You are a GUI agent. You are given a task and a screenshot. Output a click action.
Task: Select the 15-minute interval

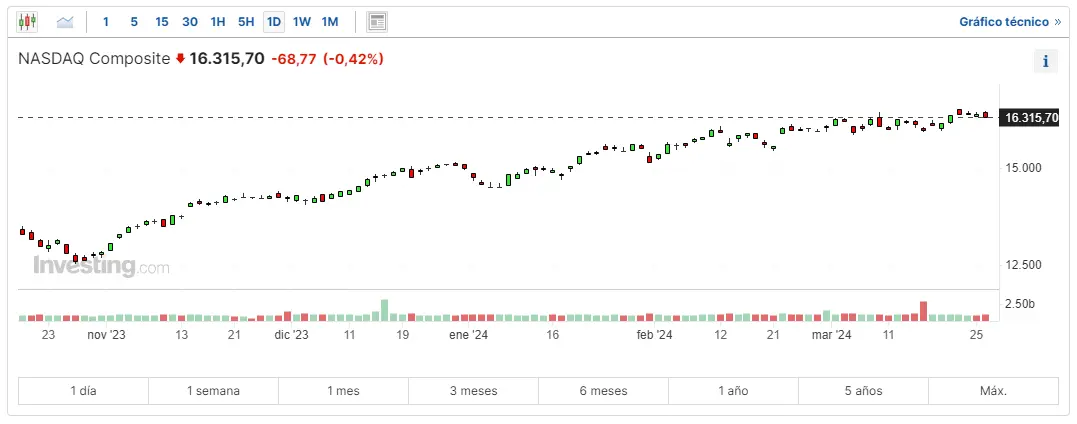point(162,21)
